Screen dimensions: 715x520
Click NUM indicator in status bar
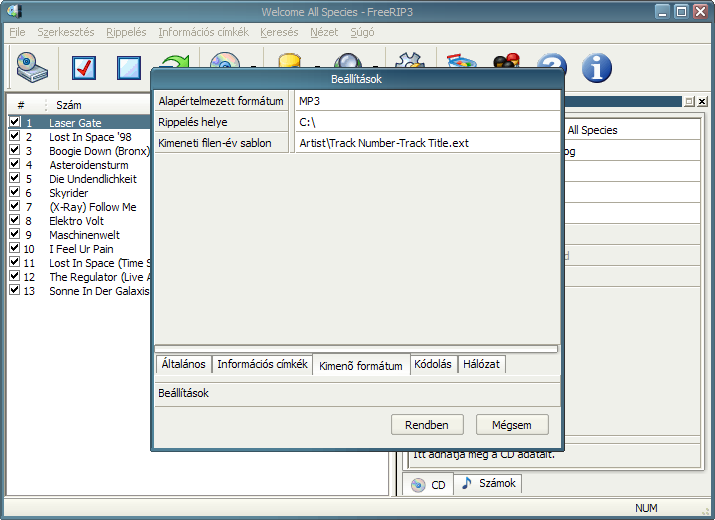646,508
